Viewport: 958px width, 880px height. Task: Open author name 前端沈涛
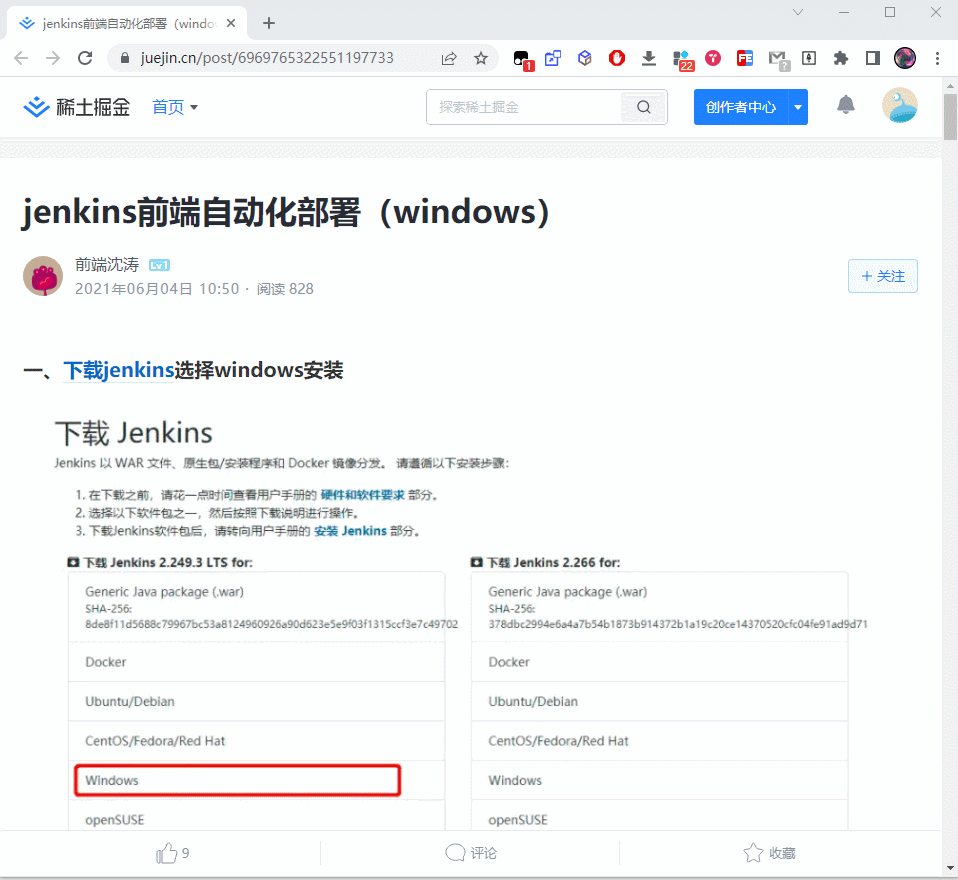click(107, 265)
